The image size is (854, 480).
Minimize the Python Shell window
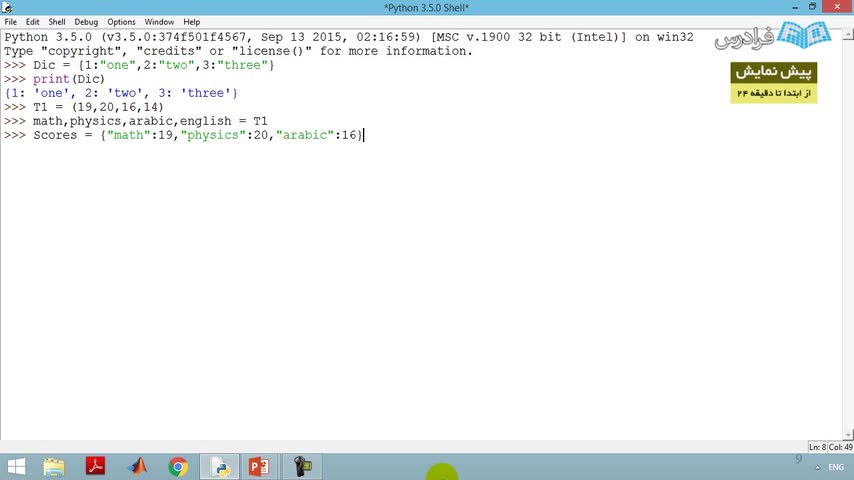(x=795, y=7)
